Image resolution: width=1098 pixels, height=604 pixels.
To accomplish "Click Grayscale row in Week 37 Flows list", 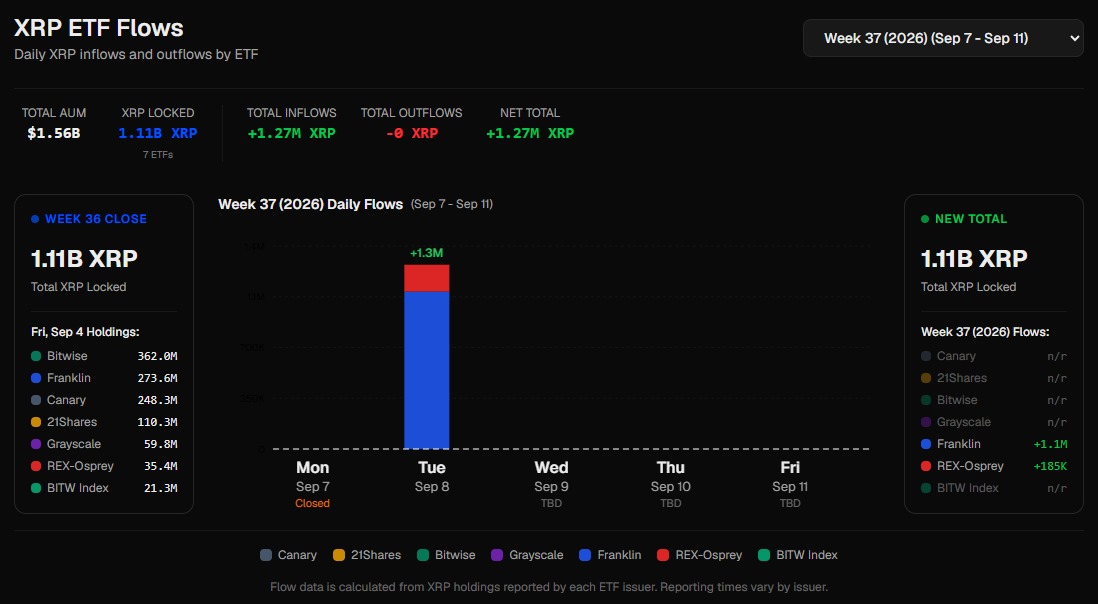I will click(x=994, y=422).
